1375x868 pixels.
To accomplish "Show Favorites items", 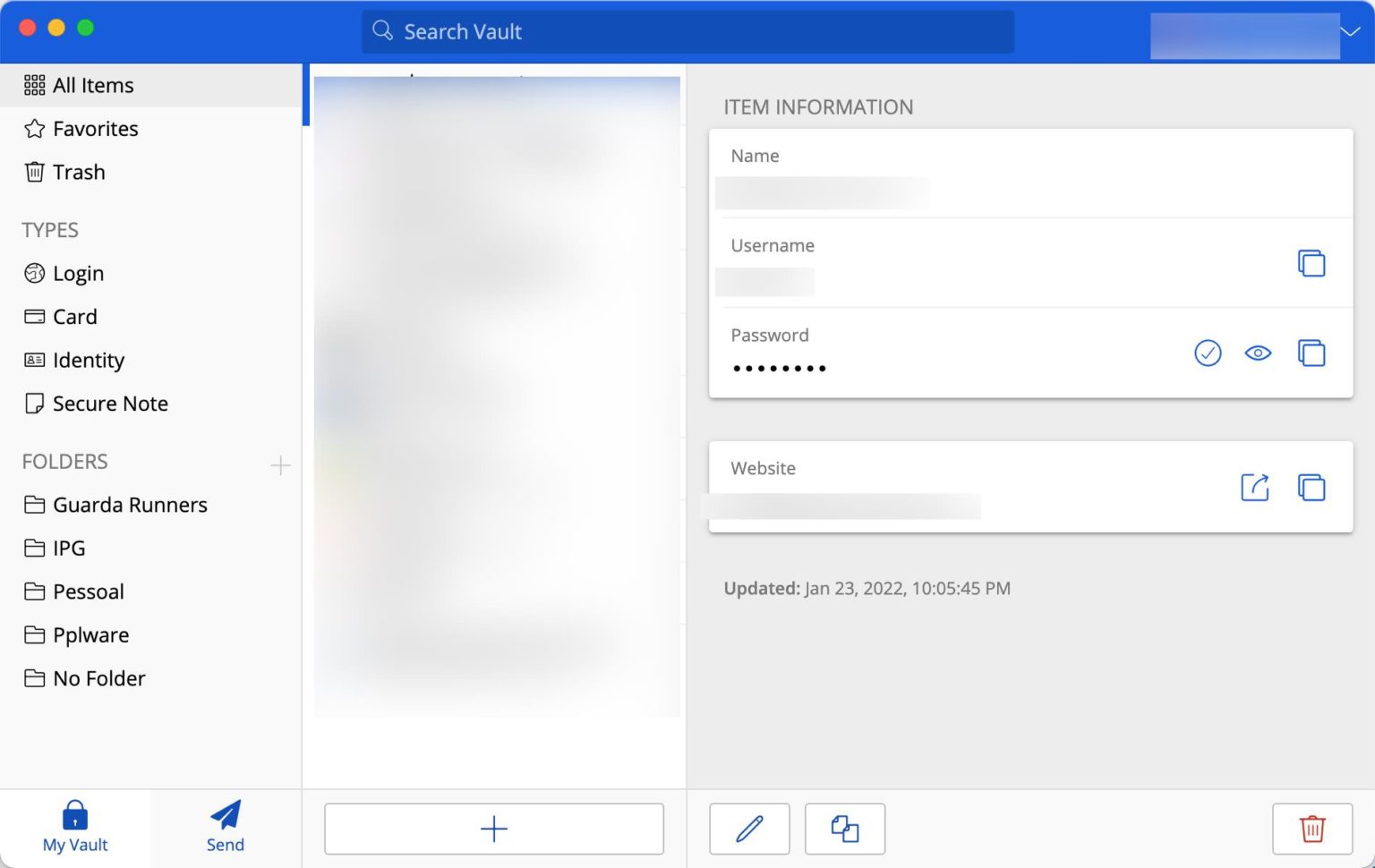I will click(x=95, y=129).
